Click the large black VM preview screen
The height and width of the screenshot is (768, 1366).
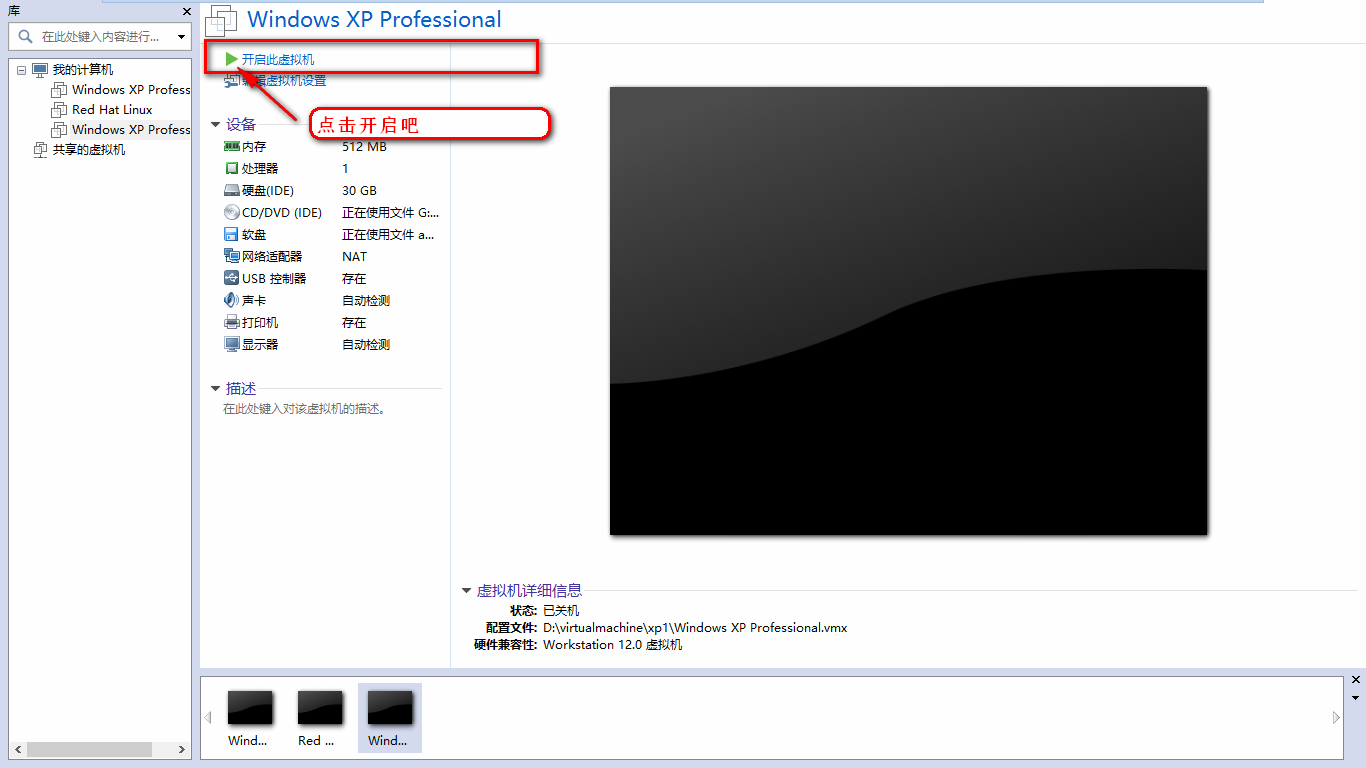(x=908, y=311)
